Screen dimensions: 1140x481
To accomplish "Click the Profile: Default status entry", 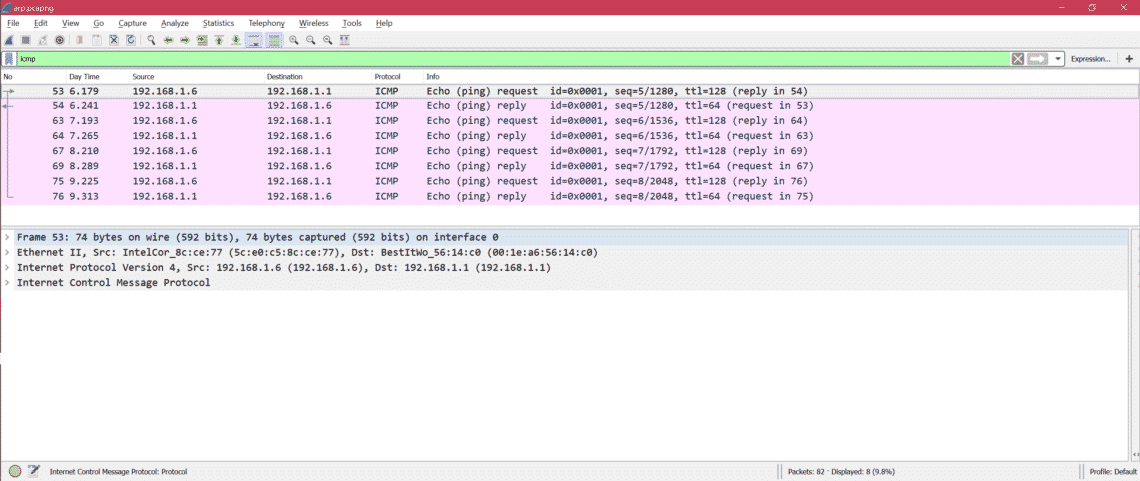I will (x=1111, y=472).
